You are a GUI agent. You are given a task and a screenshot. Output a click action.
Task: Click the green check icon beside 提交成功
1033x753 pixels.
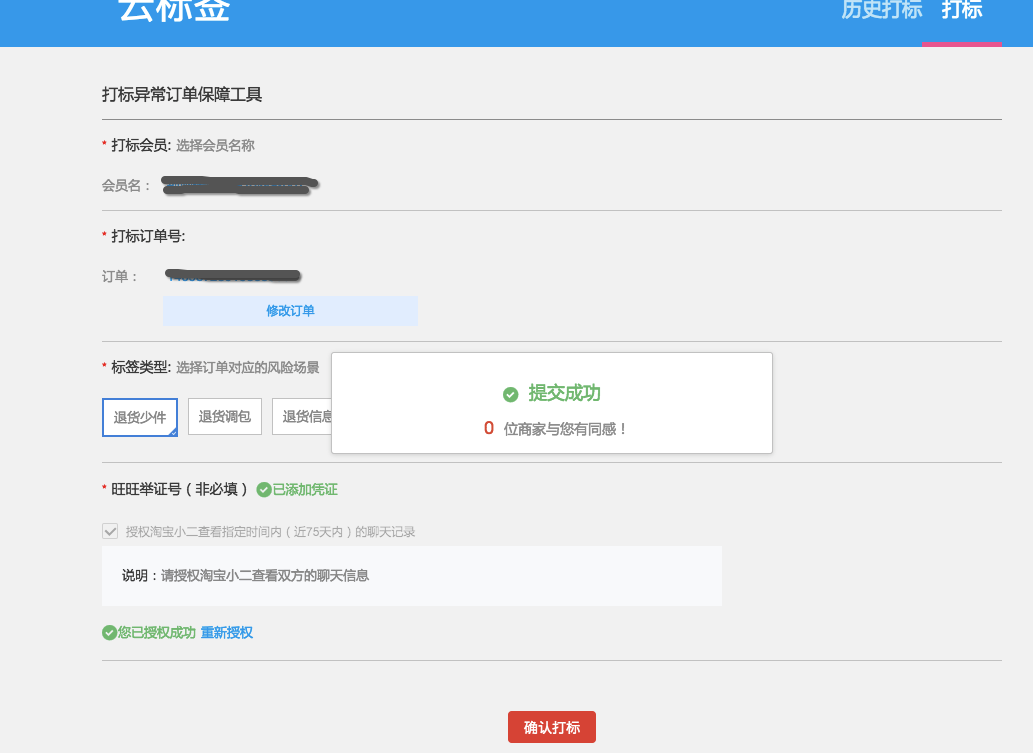click(511, 394)
